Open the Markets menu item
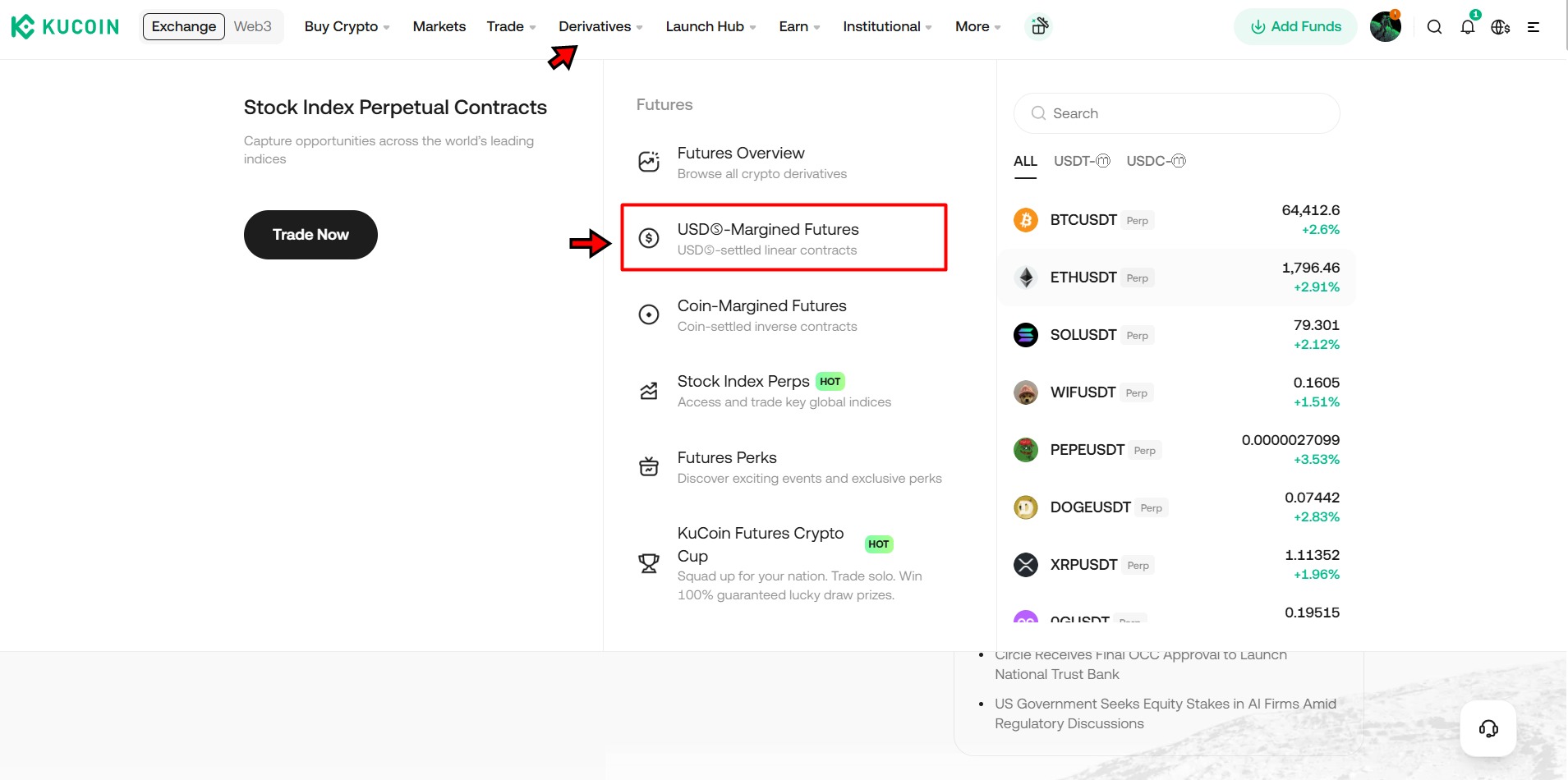 [439, 26]
